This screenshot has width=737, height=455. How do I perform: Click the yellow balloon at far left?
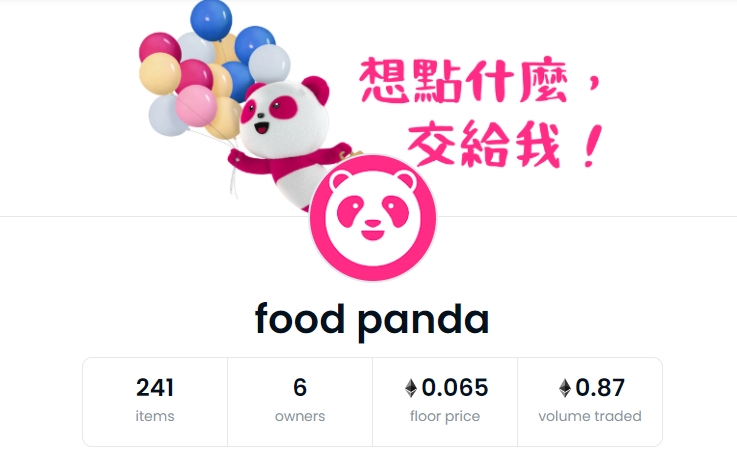coord(160,74)
